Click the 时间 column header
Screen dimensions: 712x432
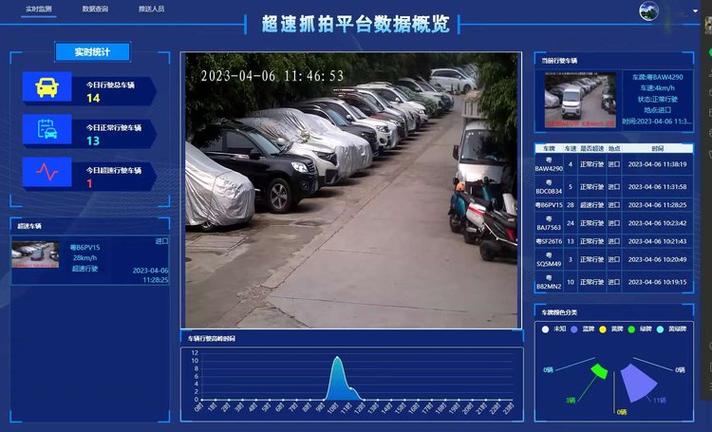pyautogui.click(x=658, y=149)
